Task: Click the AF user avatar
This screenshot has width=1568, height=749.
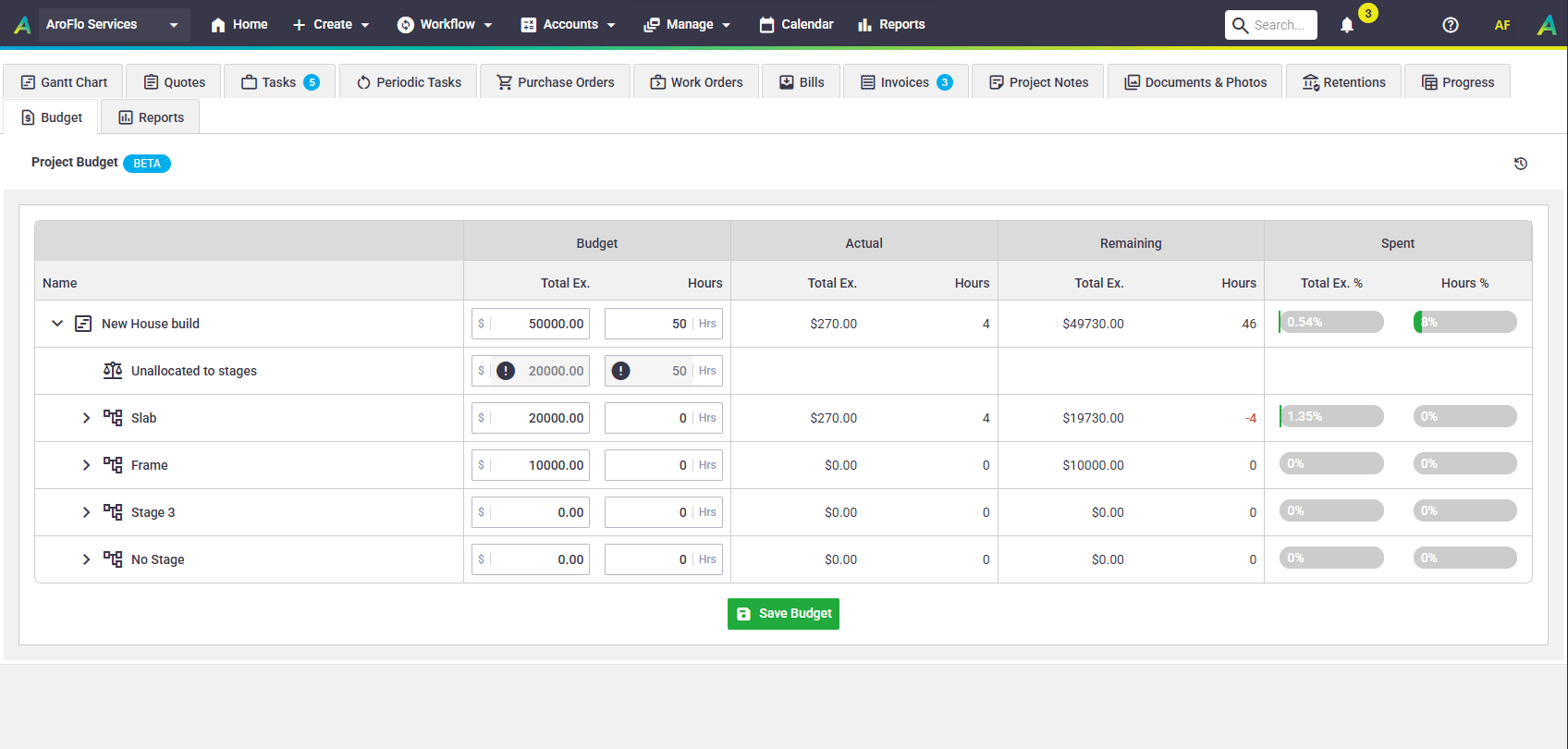Action: (x=1502, y=25)
